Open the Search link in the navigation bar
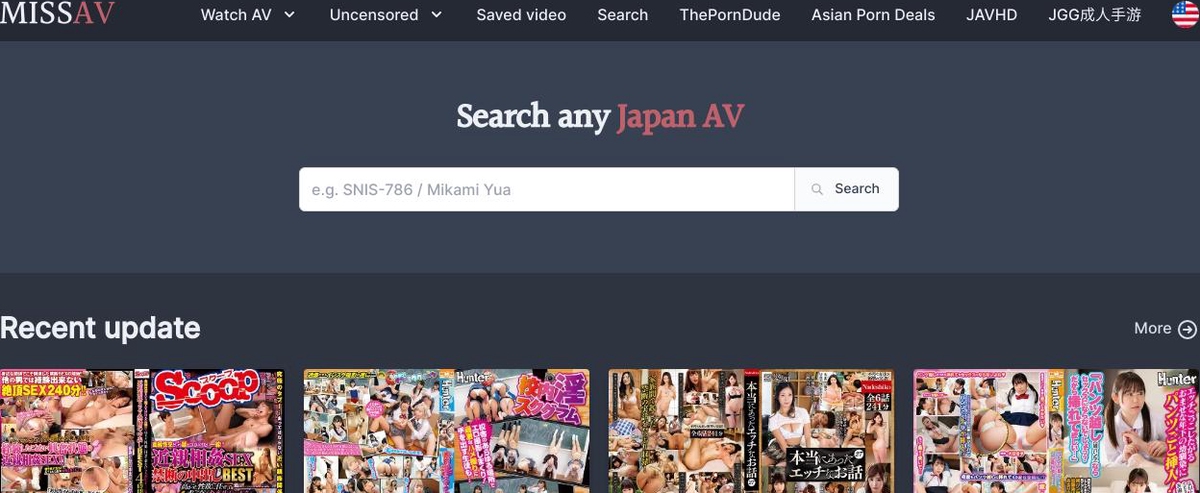1200x493 pixels. point(623,15)
